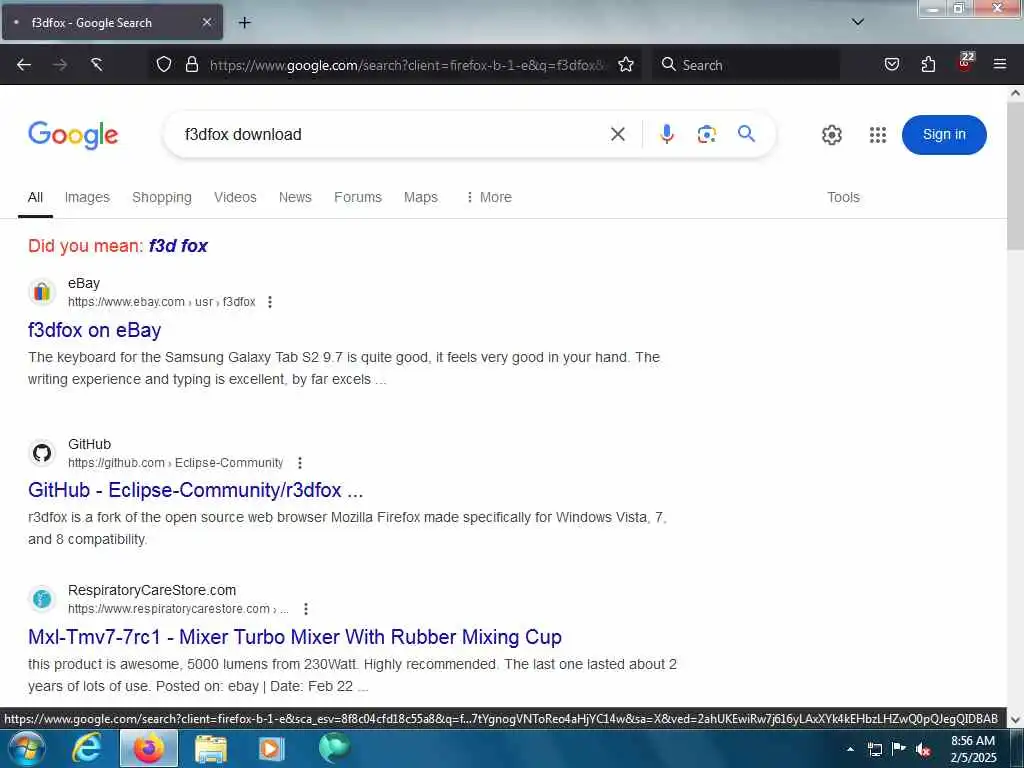Go back to the previous page
This screenshot has width=1024, height=768.
pyautogui.click(x=24, y=65)
